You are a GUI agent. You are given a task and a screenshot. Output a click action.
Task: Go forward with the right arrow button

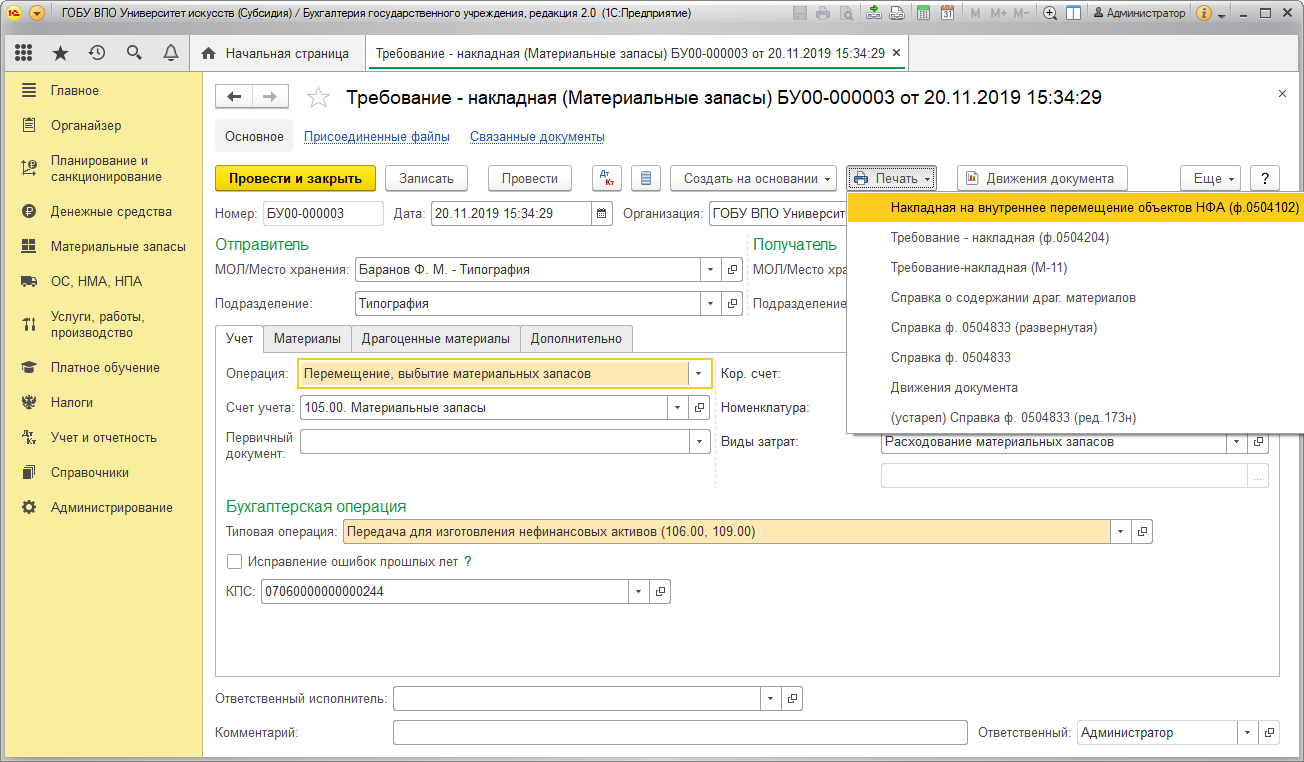pos(270,96)
